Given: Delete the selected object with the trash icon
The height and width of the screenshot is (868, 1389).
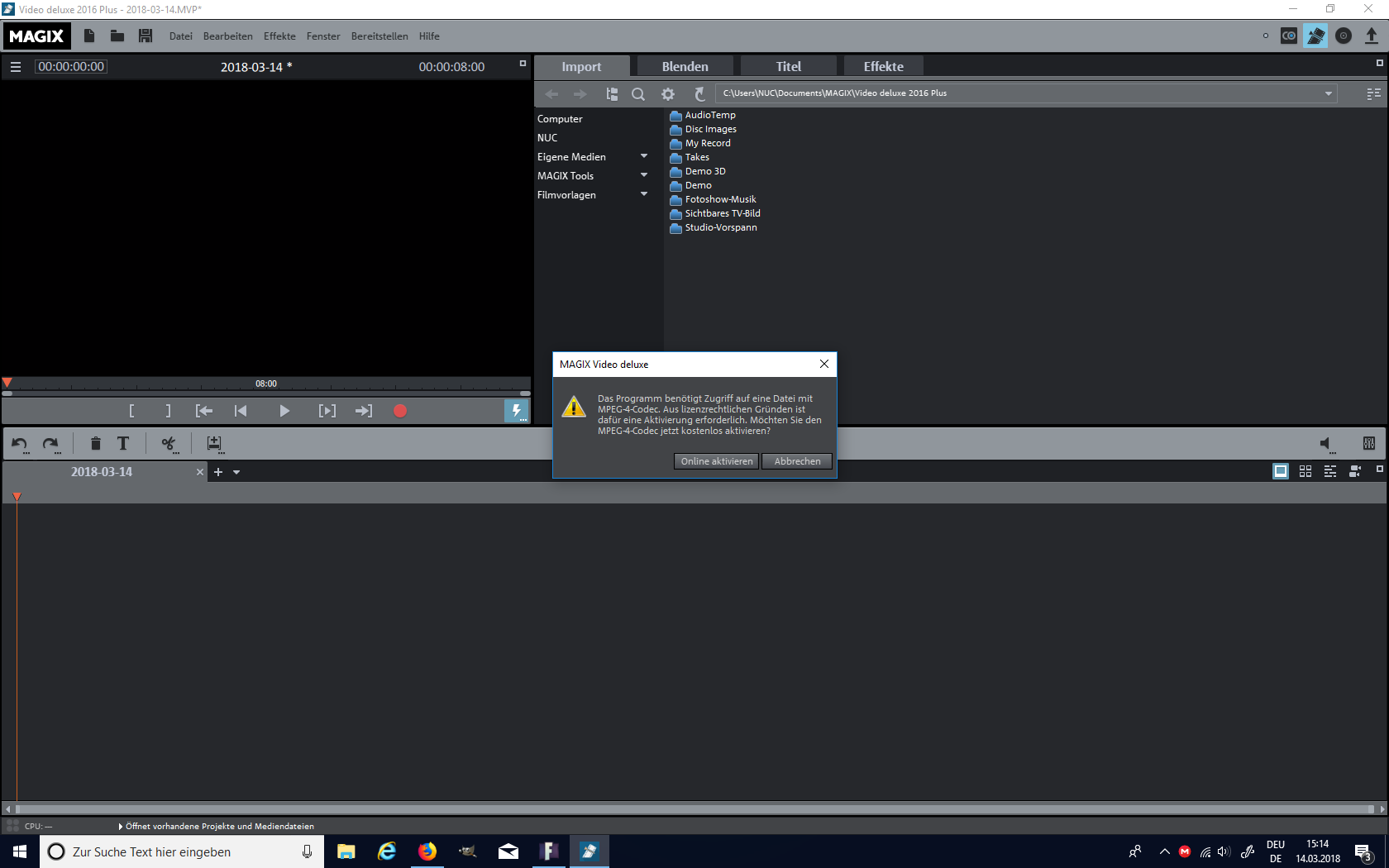Looking at the screenshot, I should pyautogui.click(x=96, y=444).
